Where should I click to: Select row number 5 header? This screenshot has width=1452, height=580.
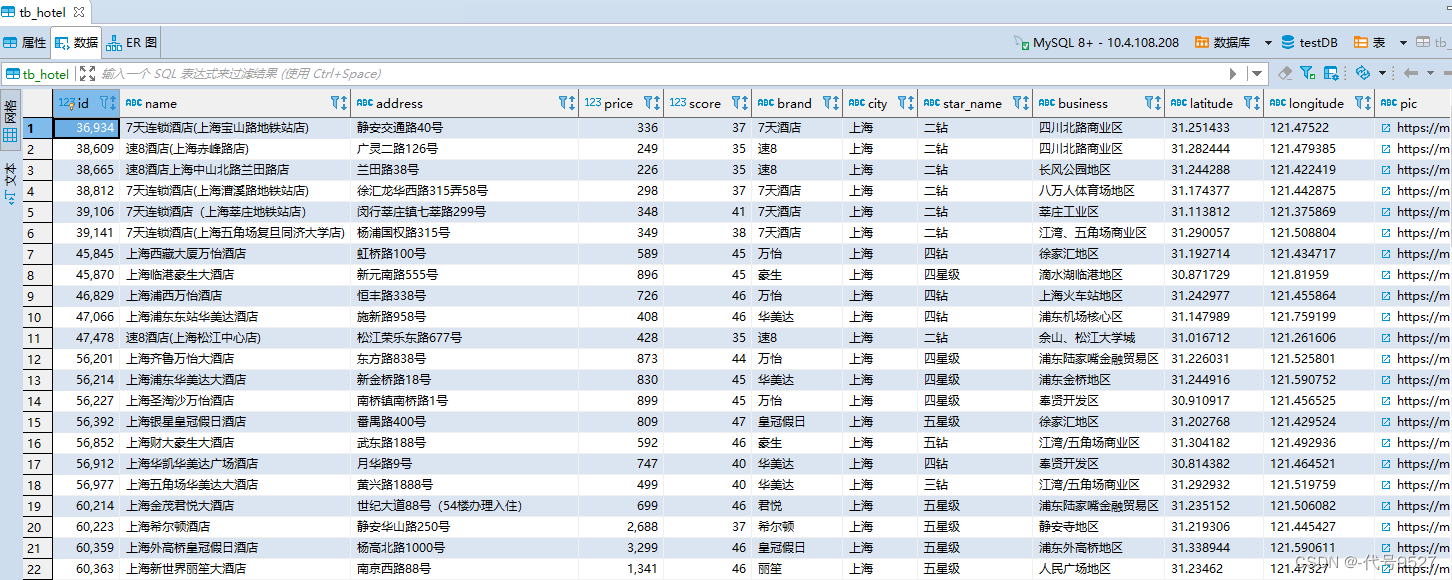pyautogui.click(x=37, y=212)
